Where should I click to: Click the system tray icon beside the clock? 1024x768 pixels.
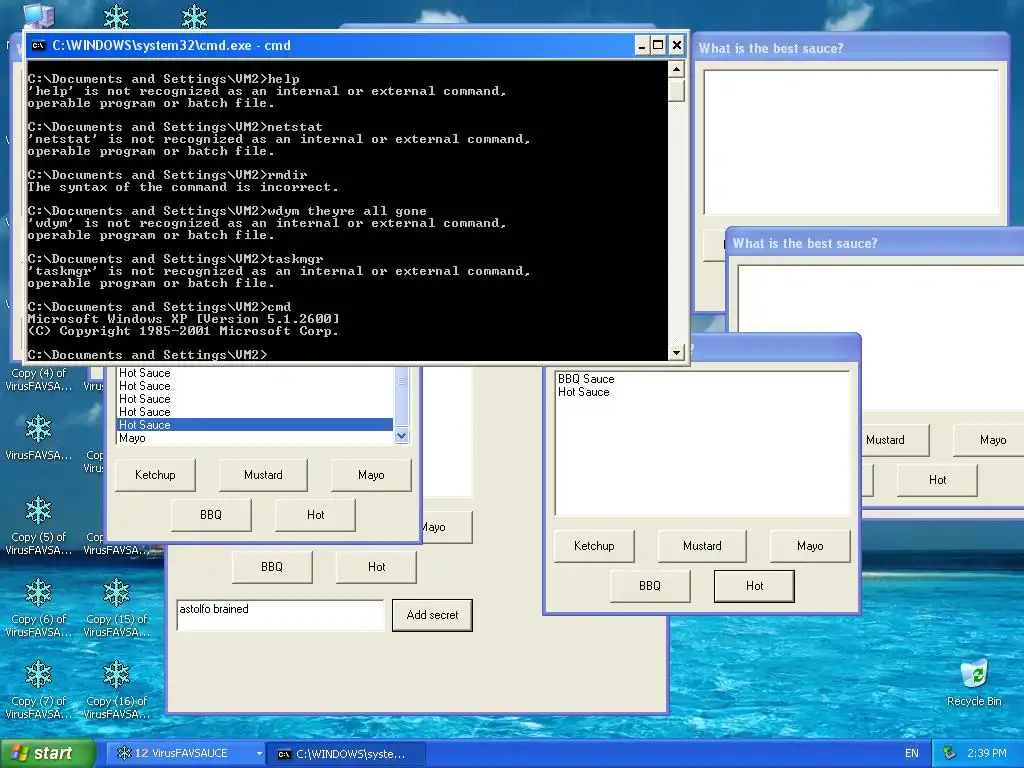[x=950, y=754]
